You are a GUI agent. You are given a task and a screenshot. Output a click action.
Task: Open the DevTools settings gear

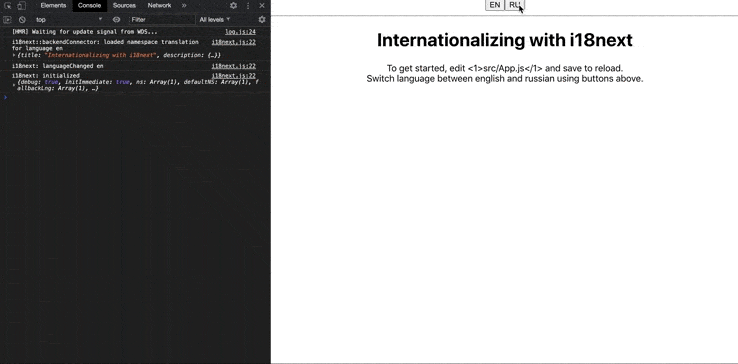pos(233,6)
